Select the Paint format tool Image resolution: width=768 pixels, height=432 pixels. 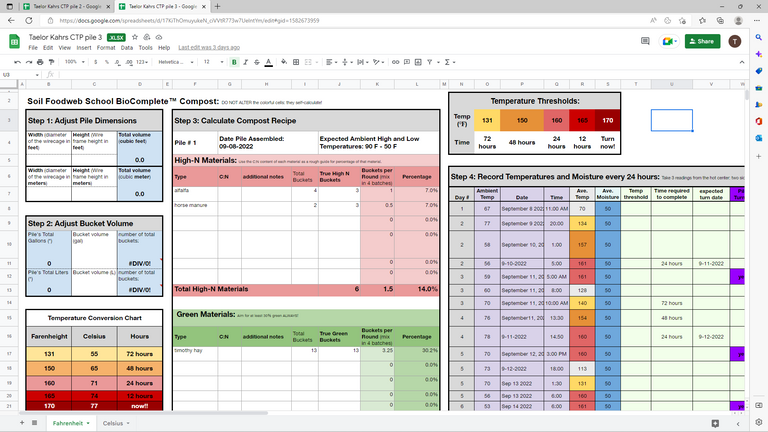[51, 62]
